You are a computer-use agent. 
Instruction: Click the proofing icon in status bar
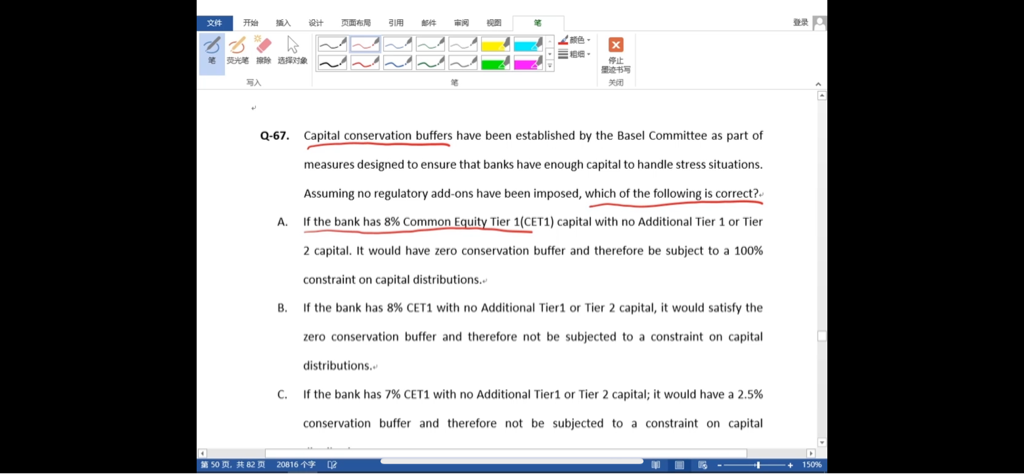pos(331,465)
